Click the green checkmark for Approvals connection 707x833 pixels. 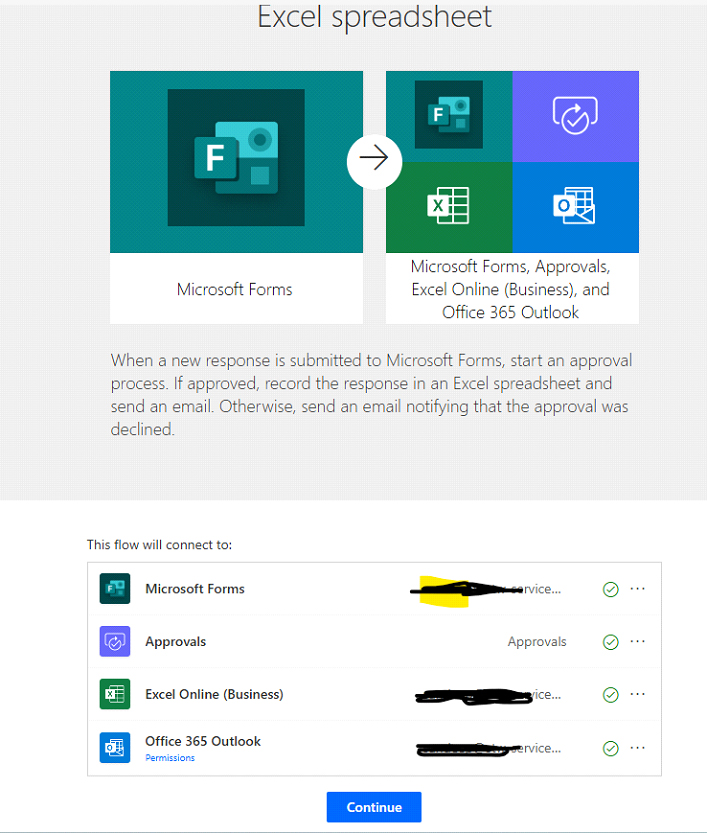(x=611, y=642)
